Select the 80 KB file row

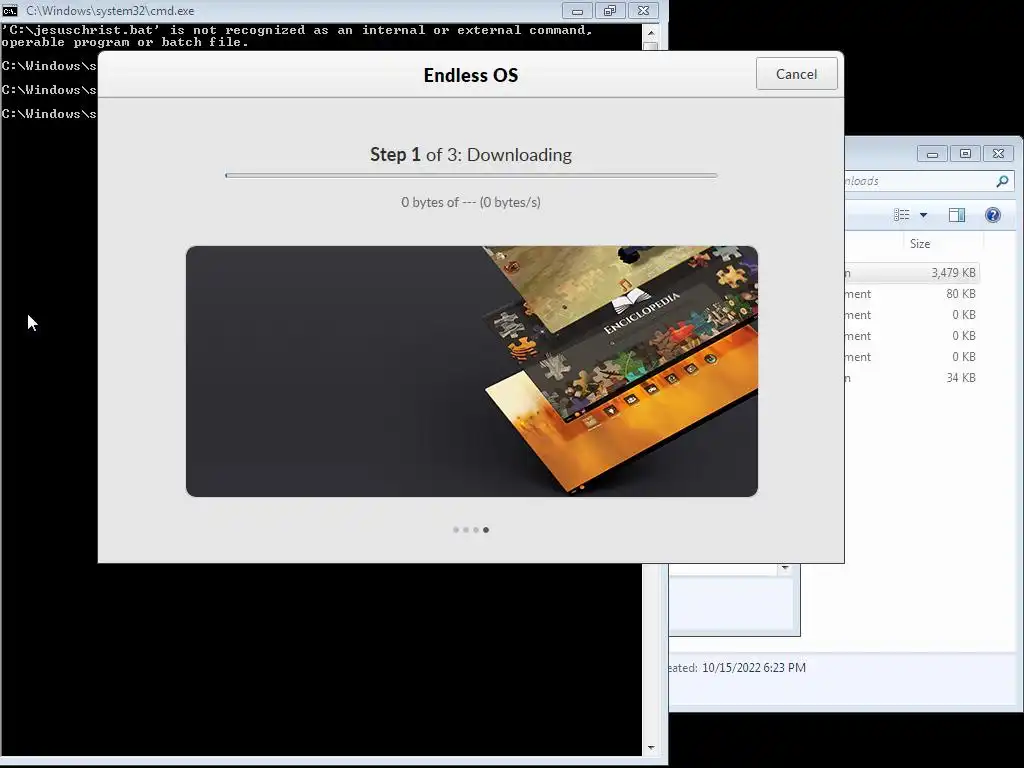[x=912, y=294]
